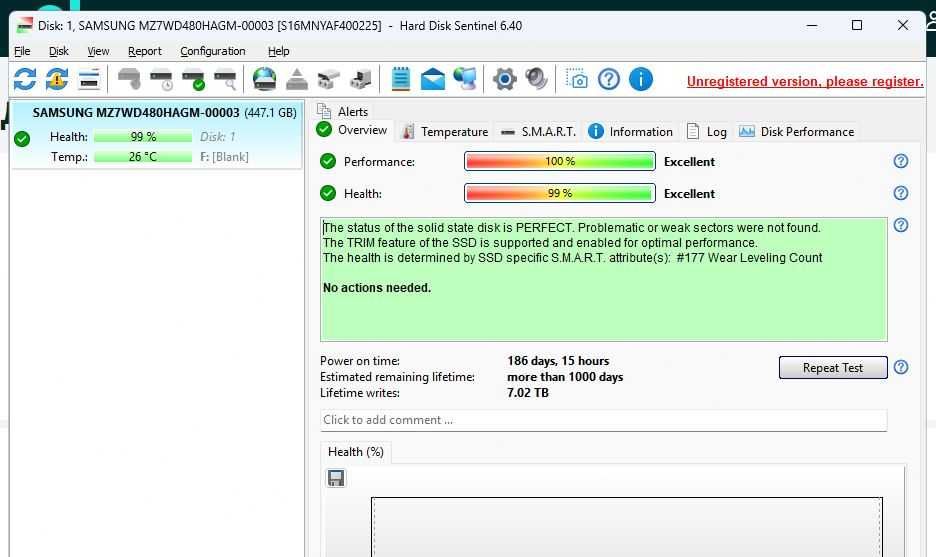The width and height of the screenshot is (936, 557).
Task: Open the File menu
Action: click(22, 51)
